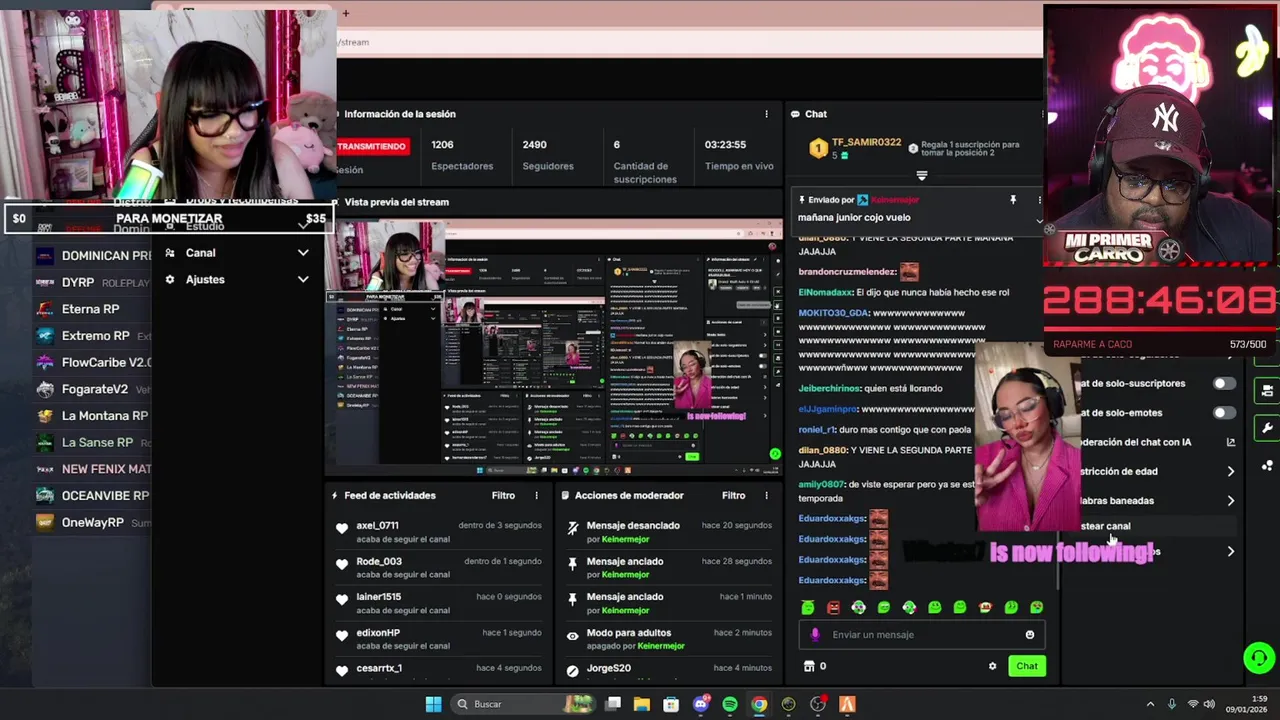Open the age restriction submenu arrow
The height and width of the screenshot is (720, 1280).
pyautogui.click(x=1231, y=471)
